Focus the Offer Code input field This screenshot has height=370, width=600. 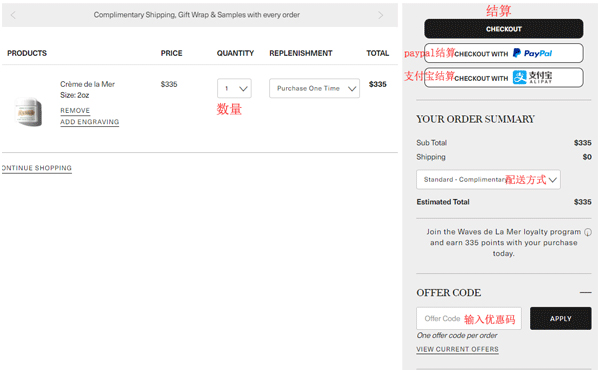(469, 318)
